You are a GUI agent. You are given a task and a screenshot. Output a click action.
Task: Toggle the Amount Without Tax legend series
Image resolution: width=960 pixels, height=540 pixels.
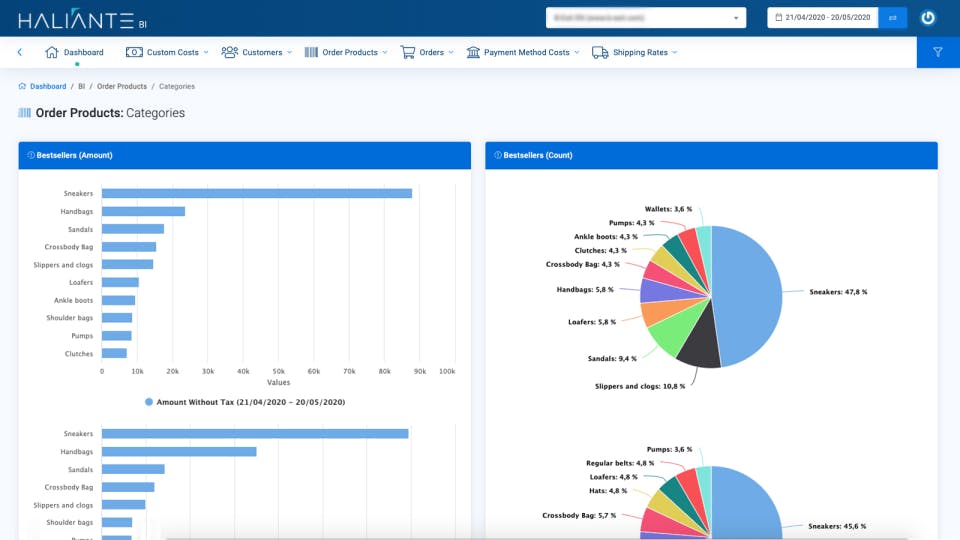245,402
